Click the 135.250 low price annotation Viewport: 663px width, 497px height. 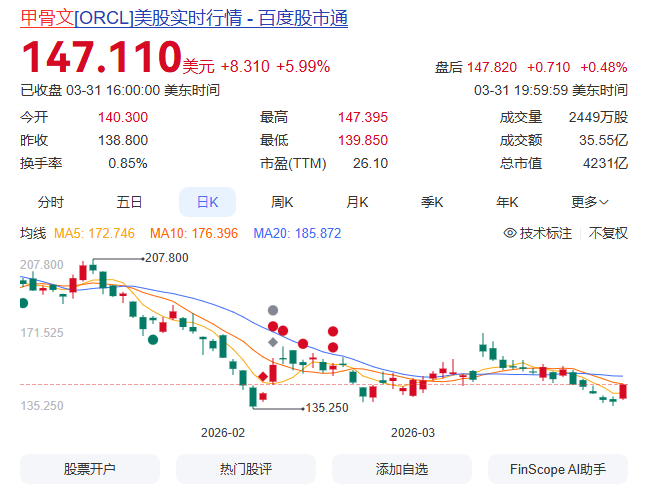pyautogui.click(x=327, y=408)
